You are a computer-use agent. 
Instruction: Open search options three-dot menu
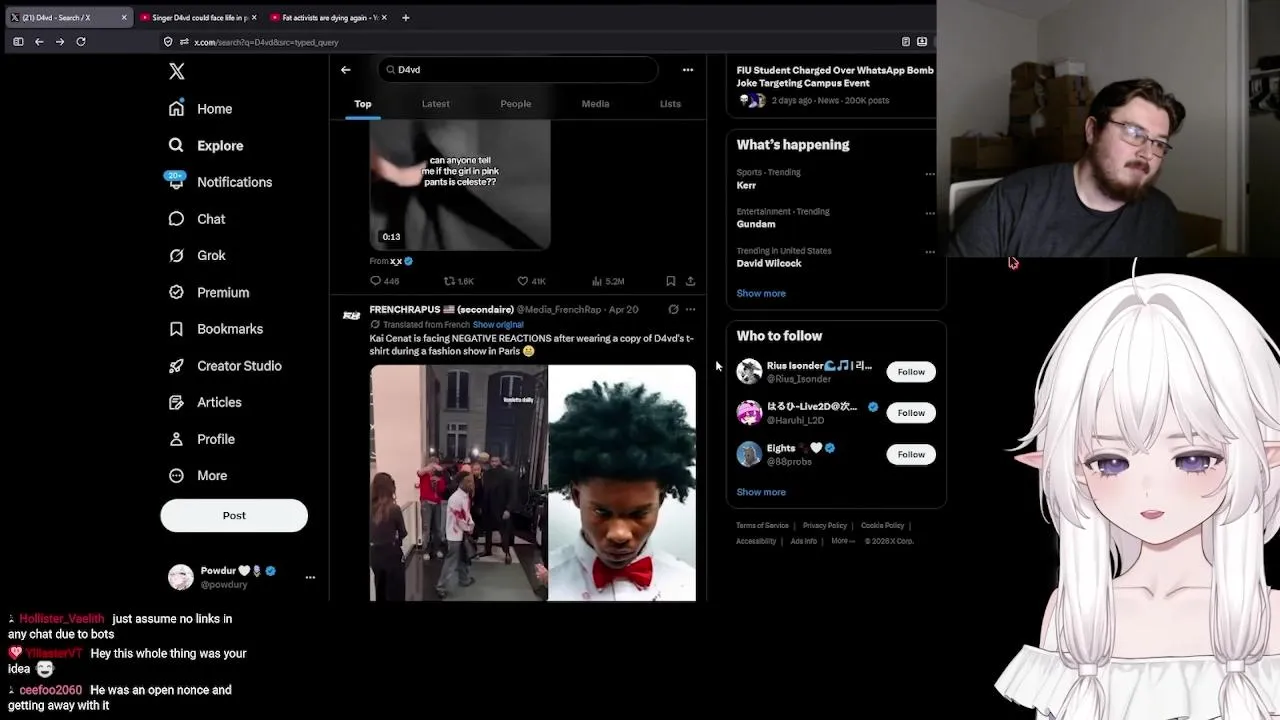pyautogui.click(x=688, y=70)
